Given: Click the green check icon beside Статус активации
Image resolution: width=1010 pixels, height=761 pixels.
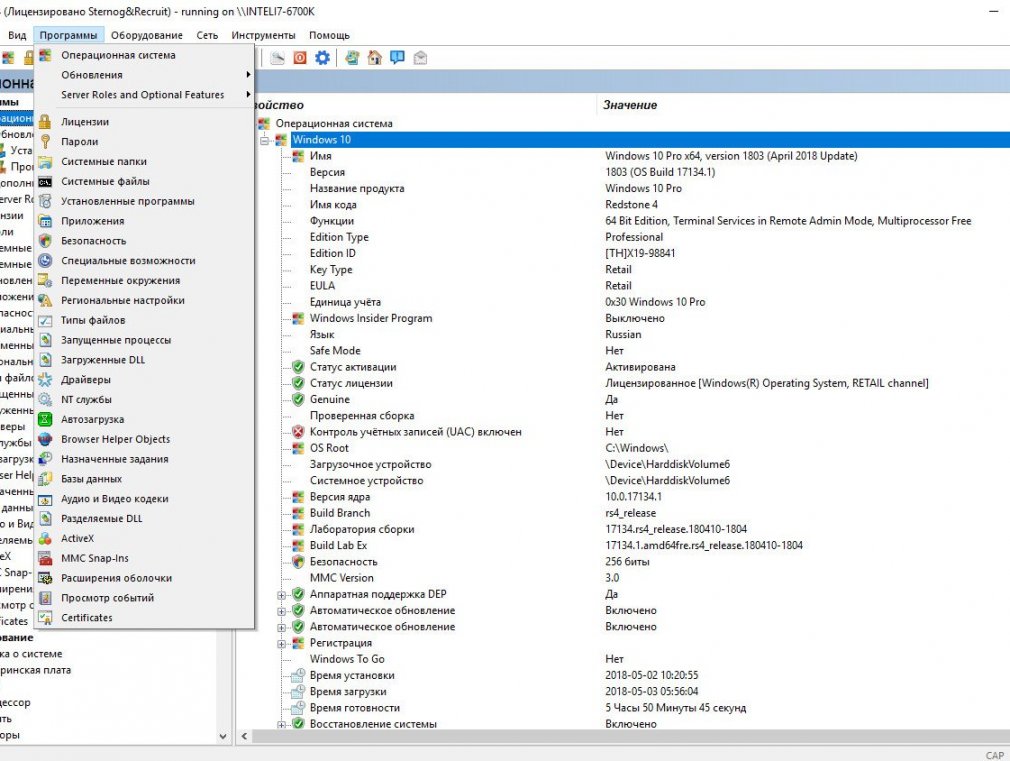Looking at the screenshot, I should tap(298, 367).
